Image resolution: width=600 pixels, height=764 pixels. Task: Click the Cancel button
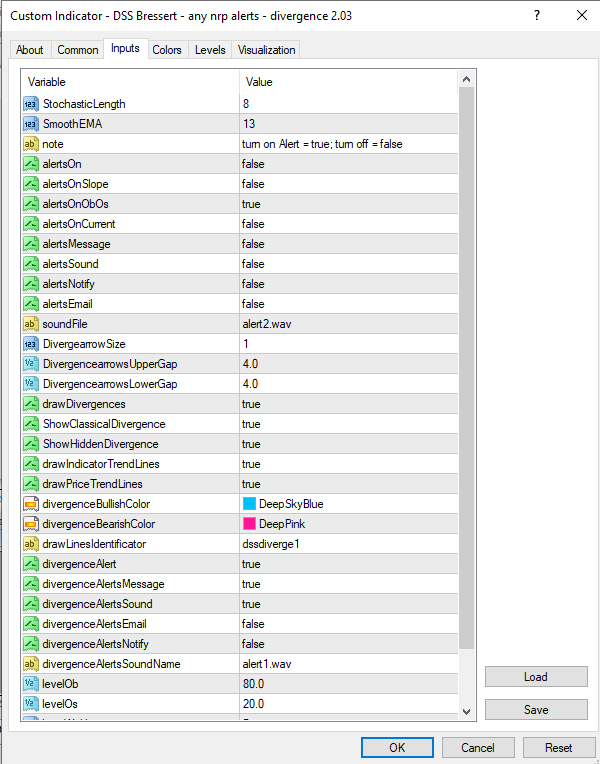[x=478, y=747]
